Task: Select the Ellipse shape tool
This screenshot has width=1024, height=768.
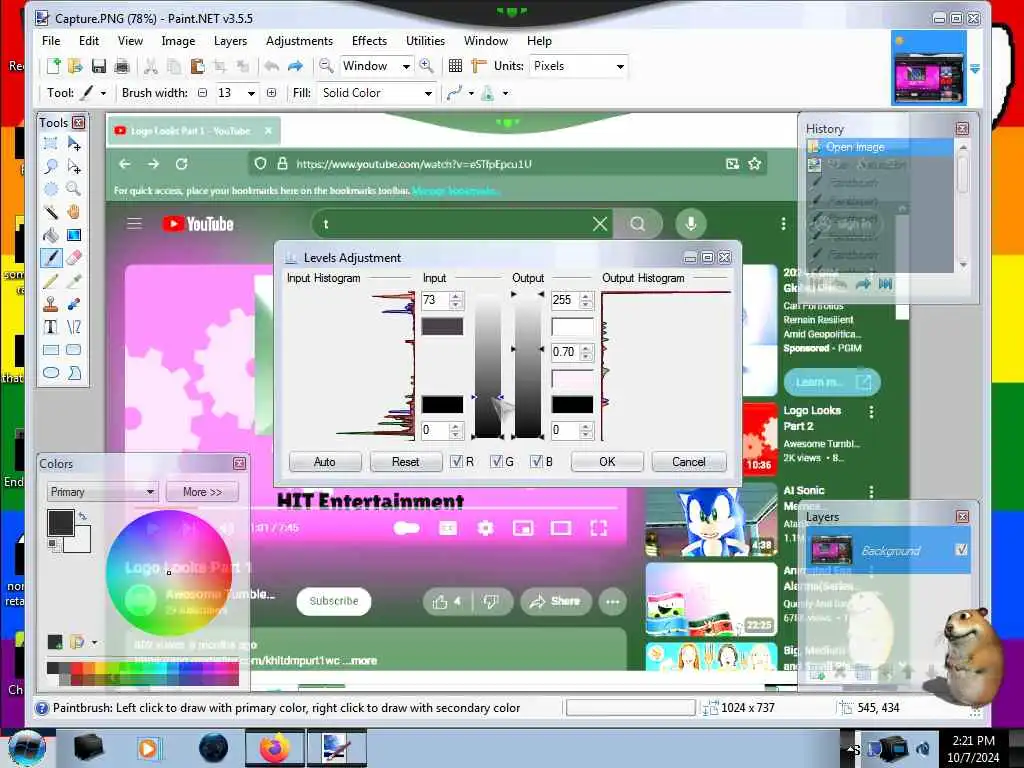Action: pyautogui.click(x=50, y=373)
